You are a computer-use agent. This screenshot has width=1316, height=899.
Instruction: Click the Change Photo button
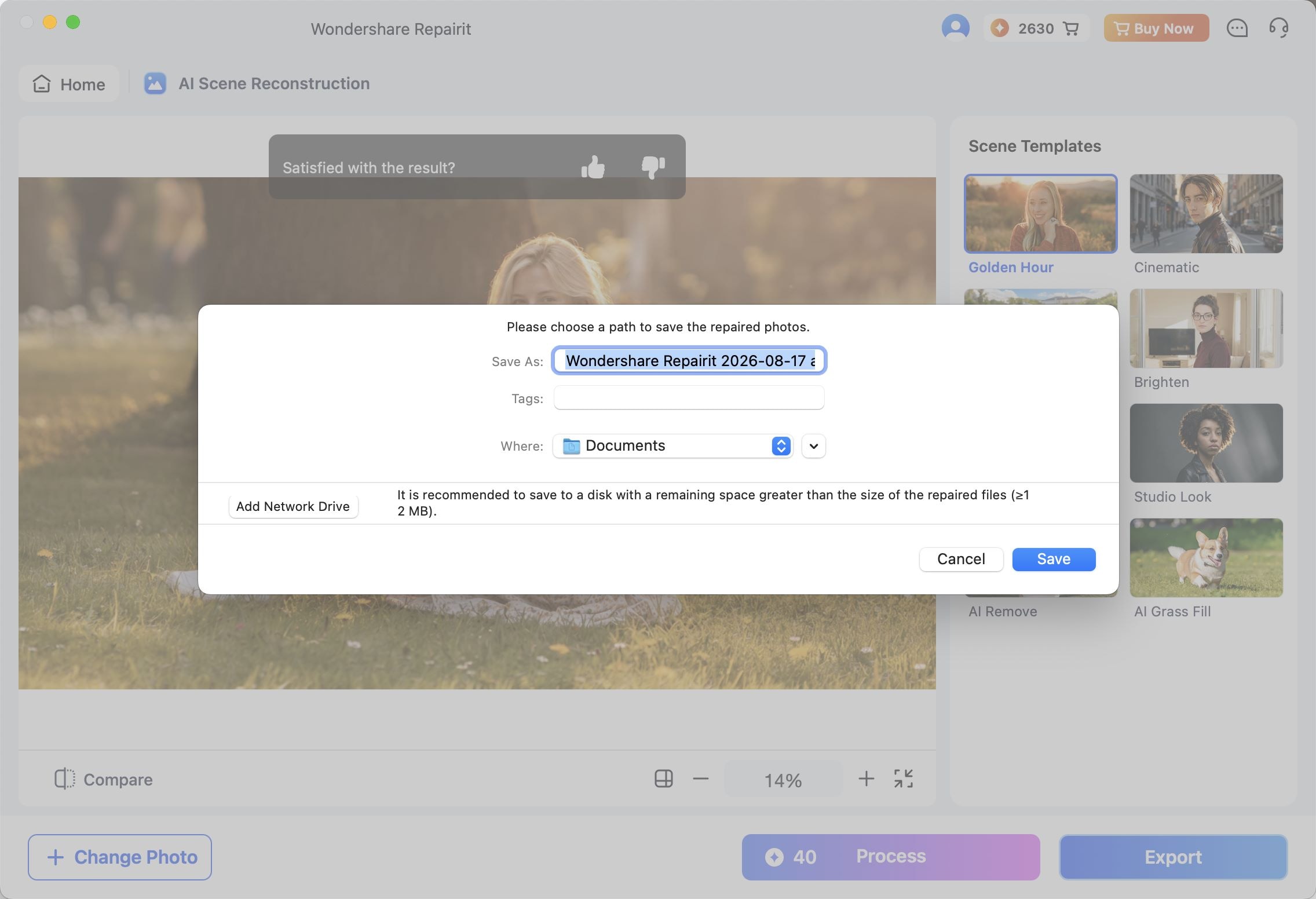click(120, 857)
